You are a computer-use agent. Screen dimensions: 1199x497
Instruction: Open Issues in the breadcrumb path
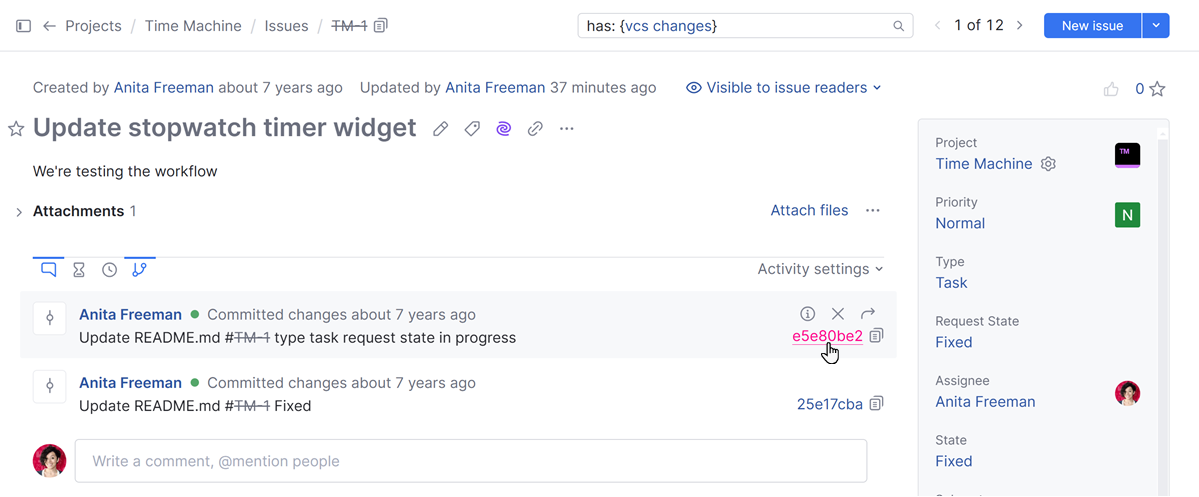tap(286, 26)
